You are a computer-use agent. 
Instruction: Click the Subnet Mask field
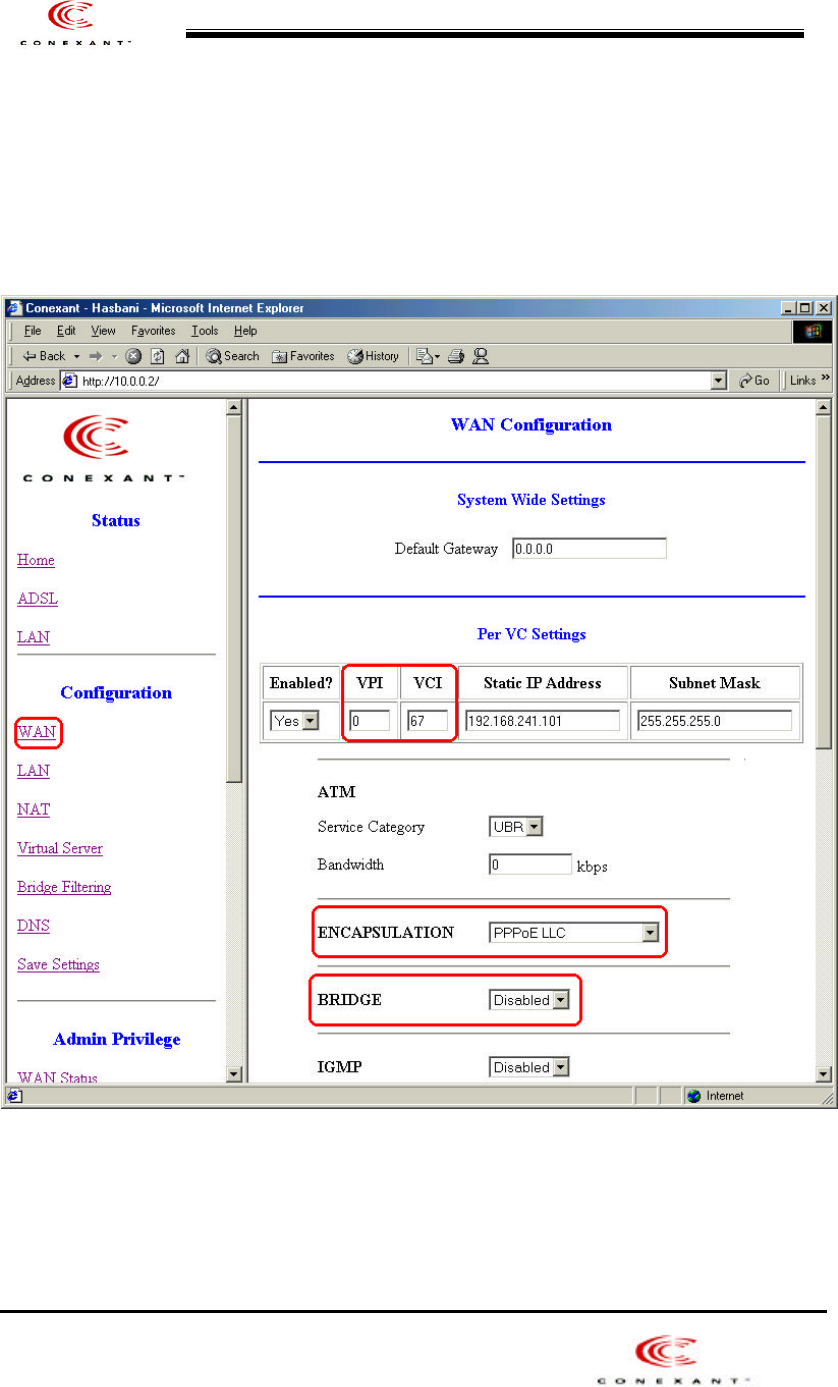tap(715, 721)
